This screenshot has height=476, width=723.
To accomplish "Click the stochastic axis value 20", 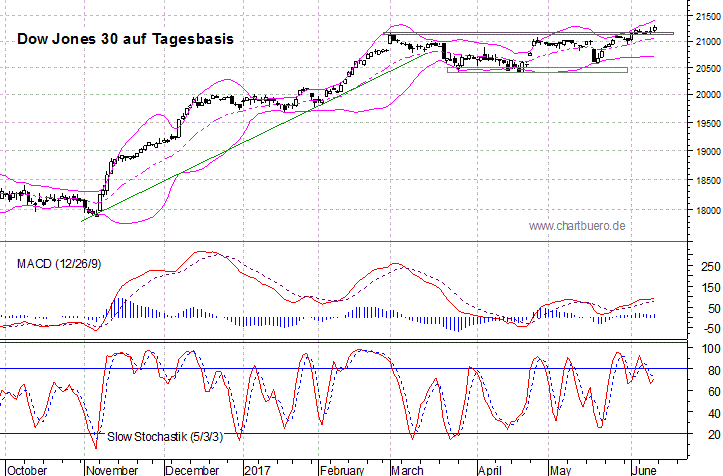I will coord(714,434).
